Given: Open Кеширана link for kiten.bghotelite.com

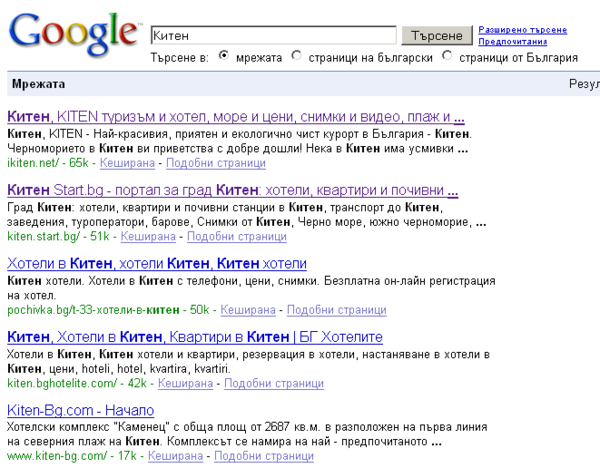Looking at the screenshot, I should tap(185, 383).
